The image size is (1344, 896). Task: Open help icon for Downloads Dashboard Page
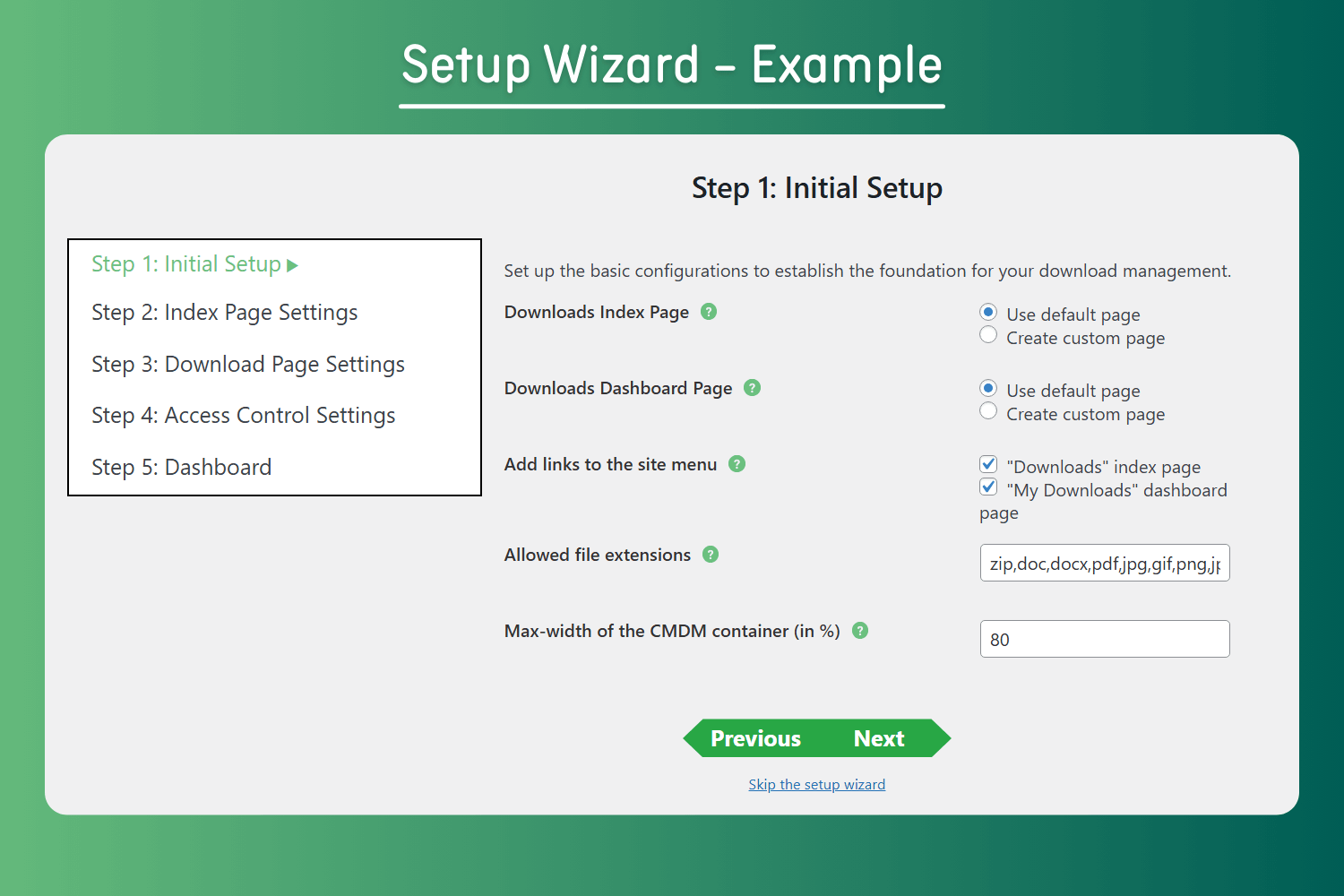pyautogui.click(x=753, y=388)
